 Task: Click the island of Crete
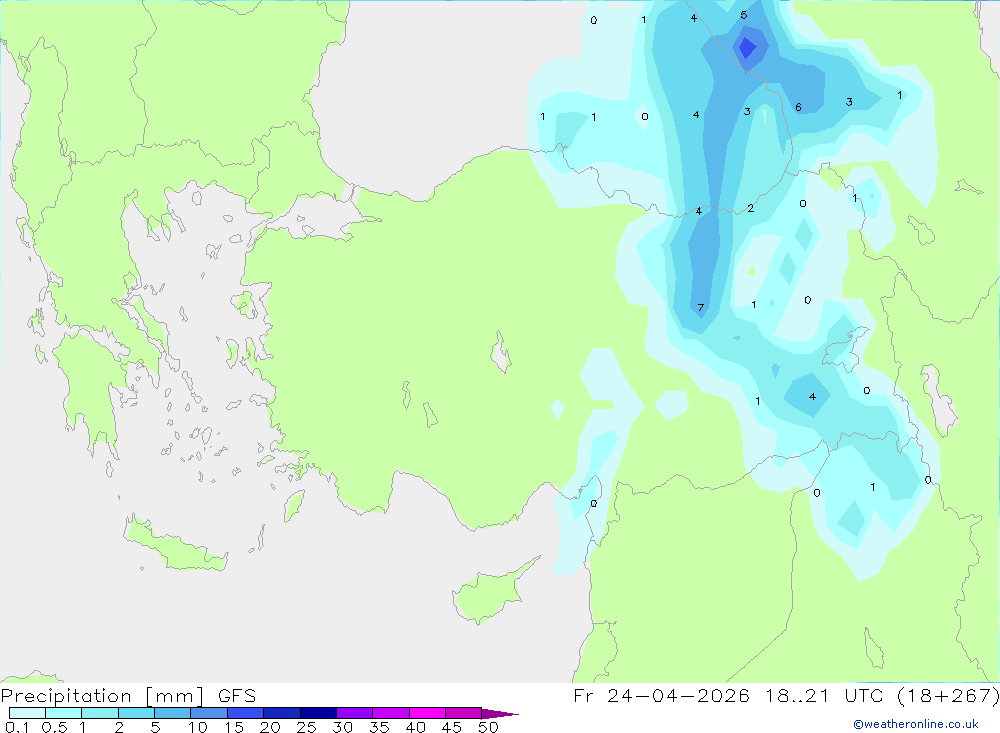click(x=175, y=545)
